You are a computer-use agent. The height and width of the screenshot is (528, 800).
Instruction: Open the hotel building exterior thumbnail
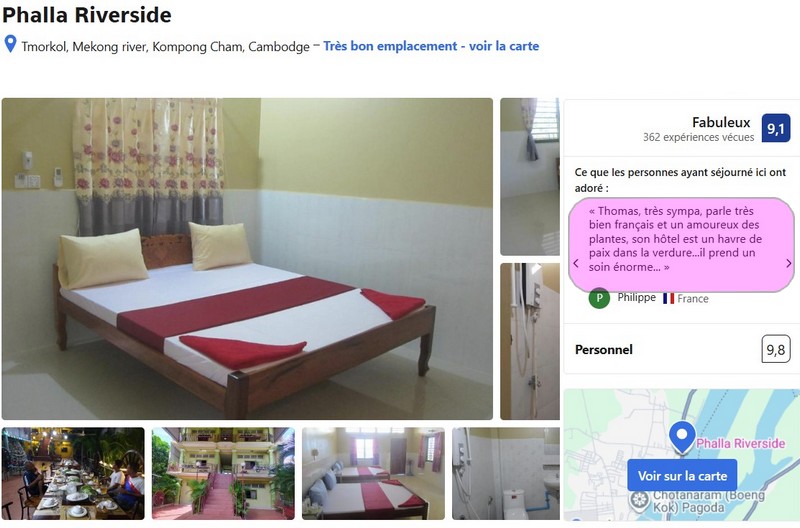click(223, 473)
